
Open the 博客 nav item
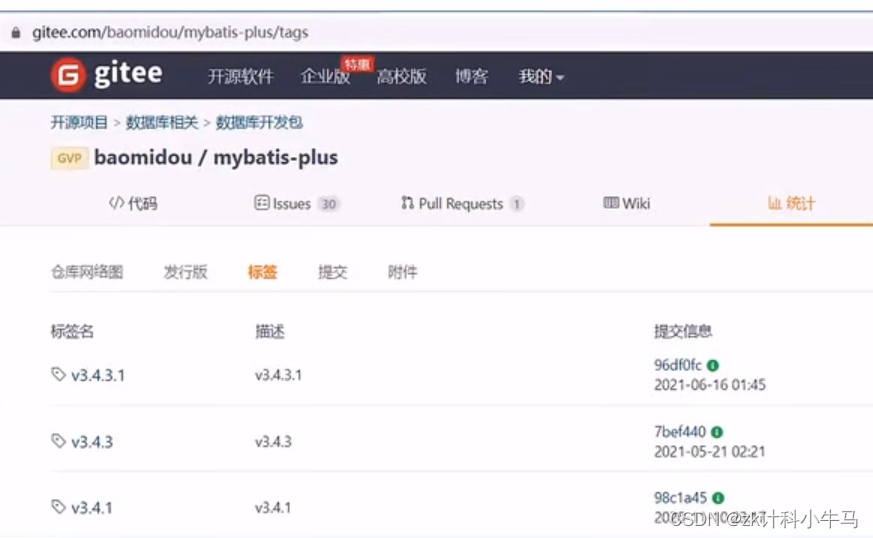472,76
